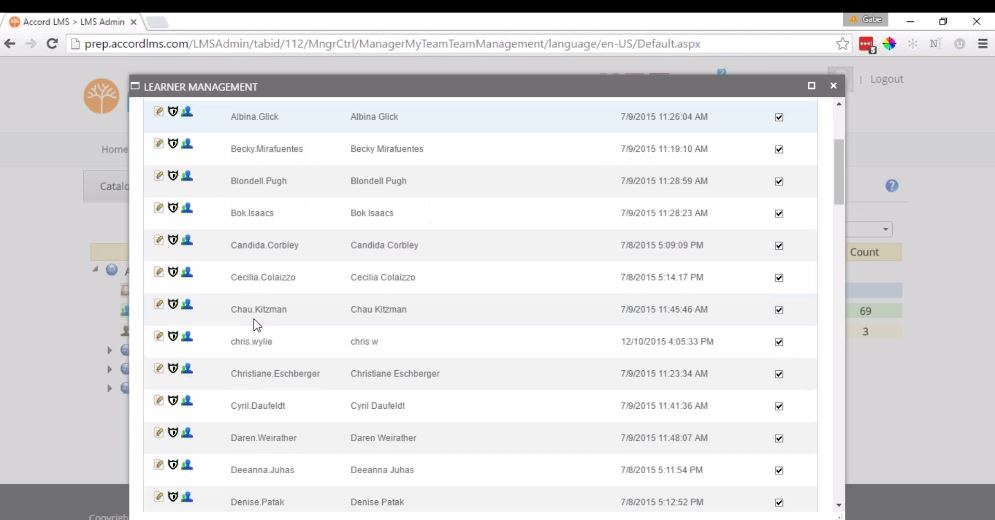The image size is (995, 520).
Task: Open the Chrome hamburger menu
Action: [982, 44]
